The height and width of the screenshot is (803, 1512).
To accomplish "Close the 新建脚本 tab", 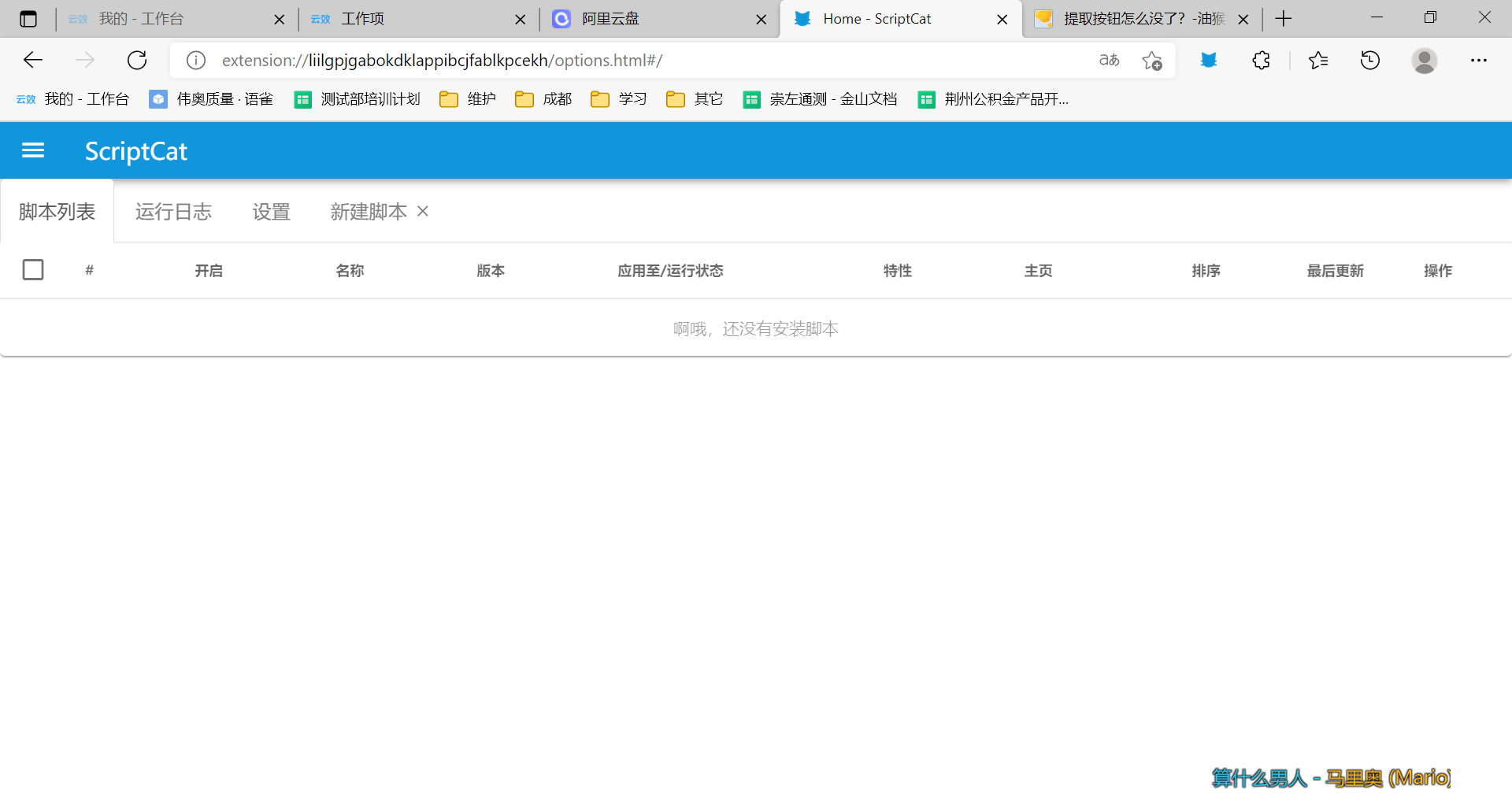I will [x=423, y=211].
